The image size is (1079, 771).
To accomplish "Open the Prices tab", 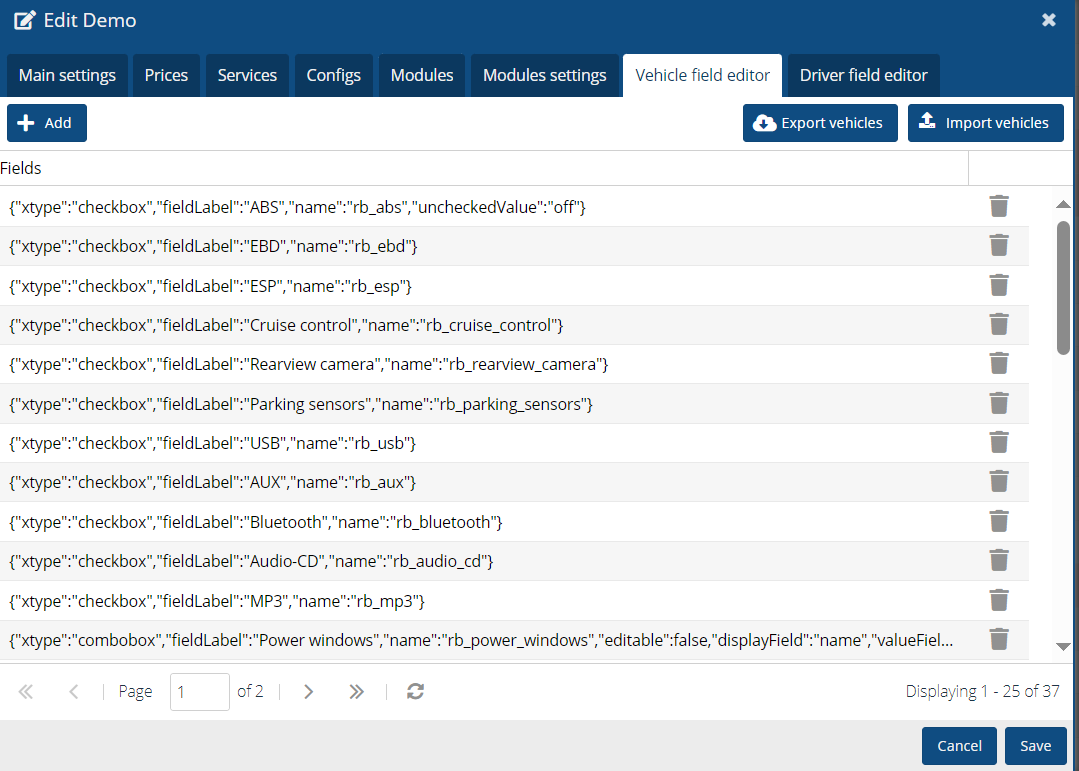I will tap(166, 76).
